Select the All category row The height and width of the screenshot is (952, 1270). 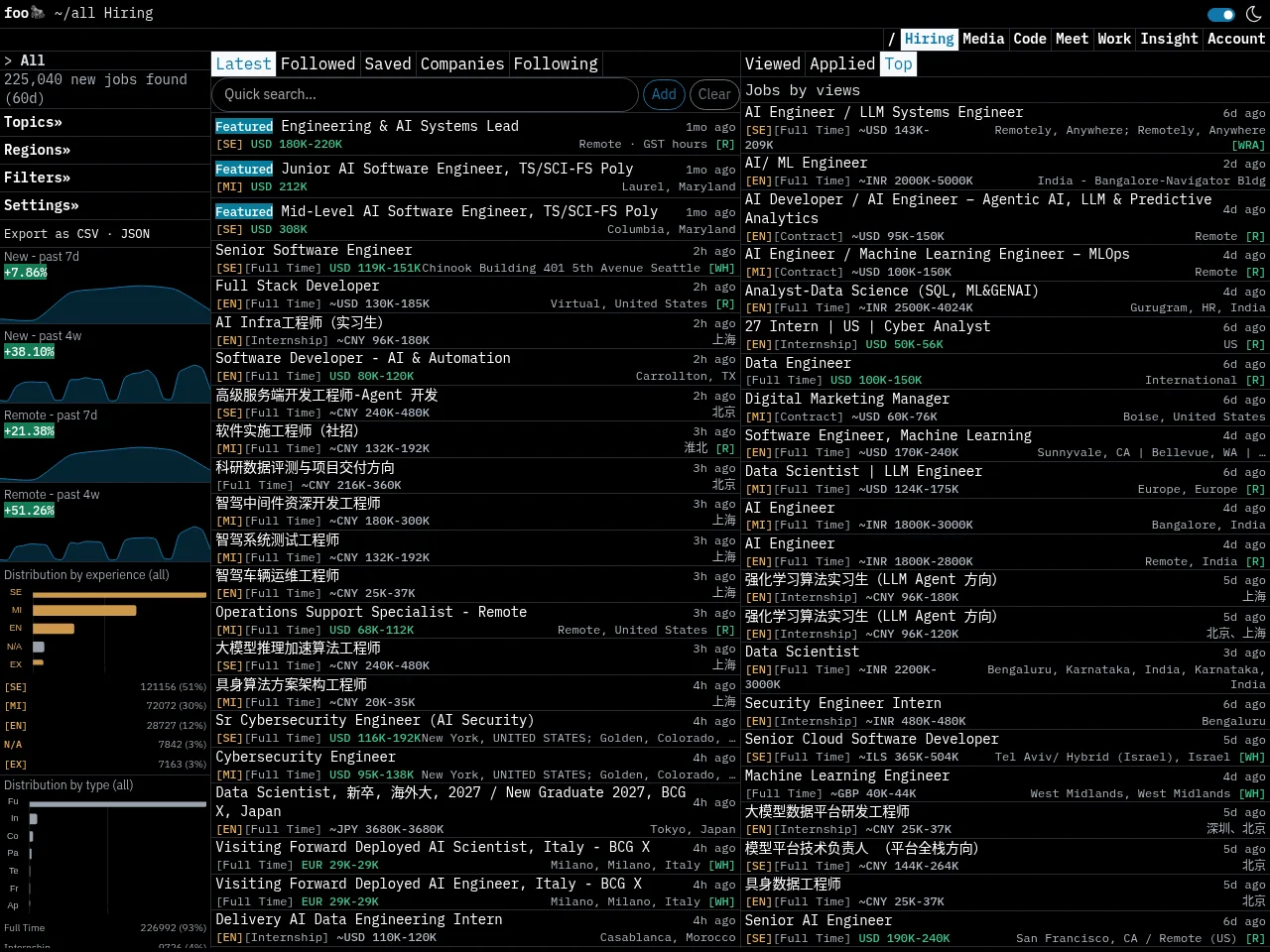[x=105, y=60]
